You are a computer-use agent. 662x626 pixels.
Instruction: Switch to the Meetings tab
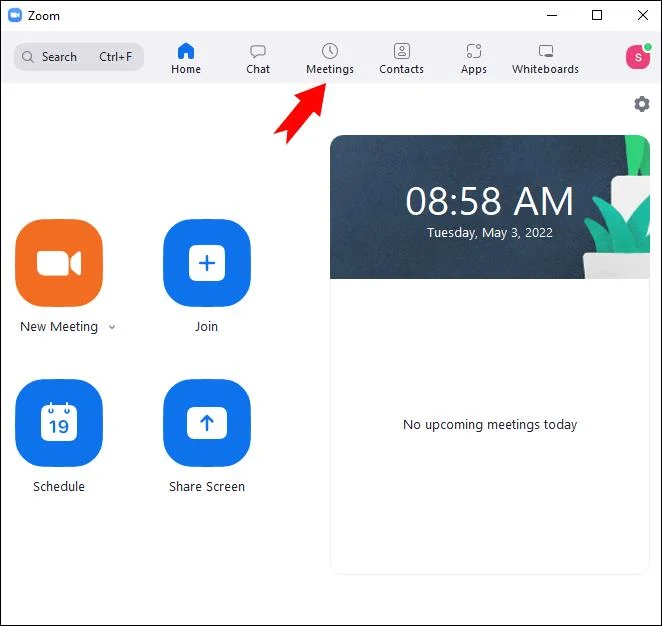pos(330,59)
